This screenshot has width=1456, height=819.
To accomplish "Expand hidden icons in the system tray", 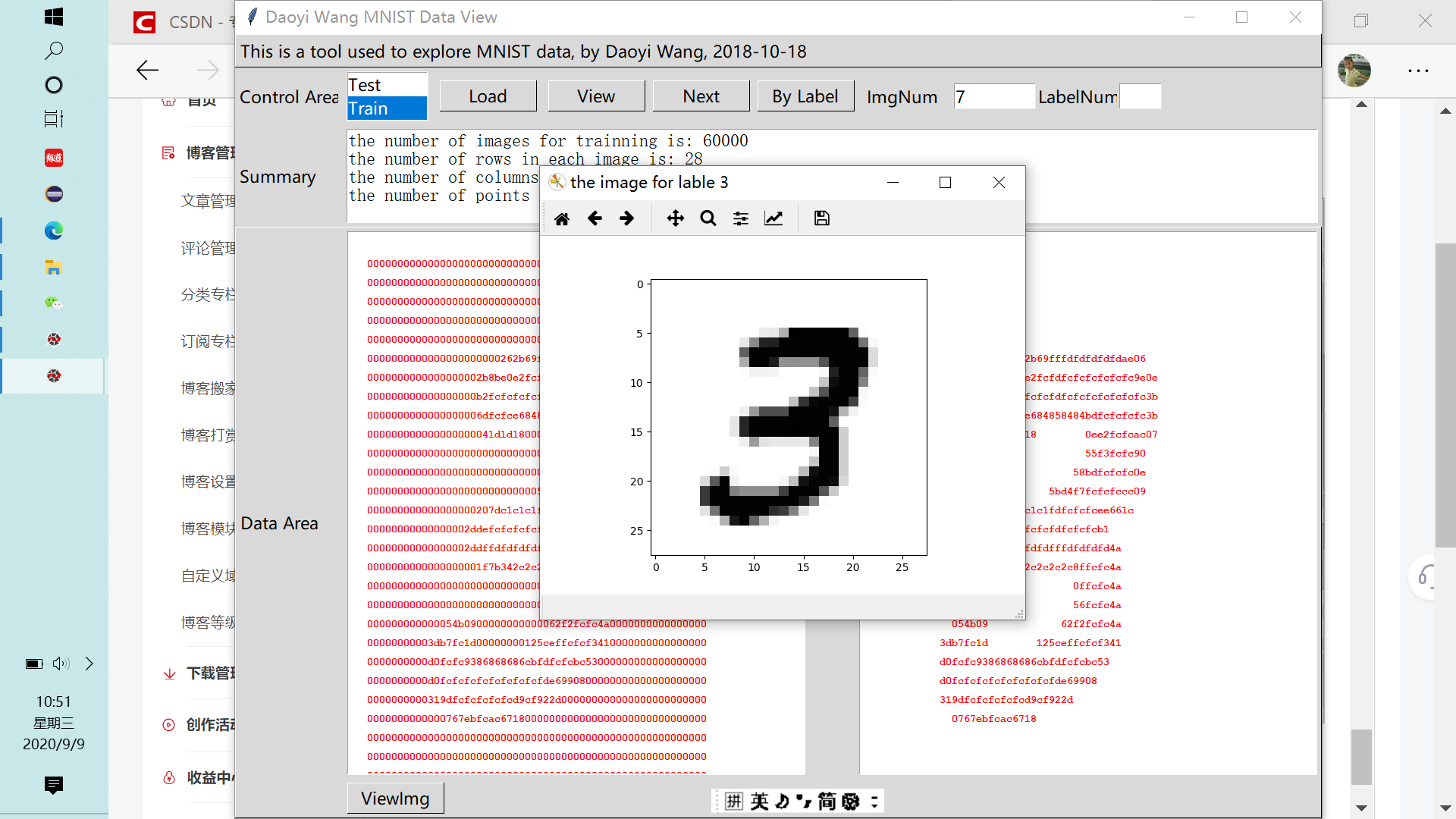I will (x=89, y=664).
